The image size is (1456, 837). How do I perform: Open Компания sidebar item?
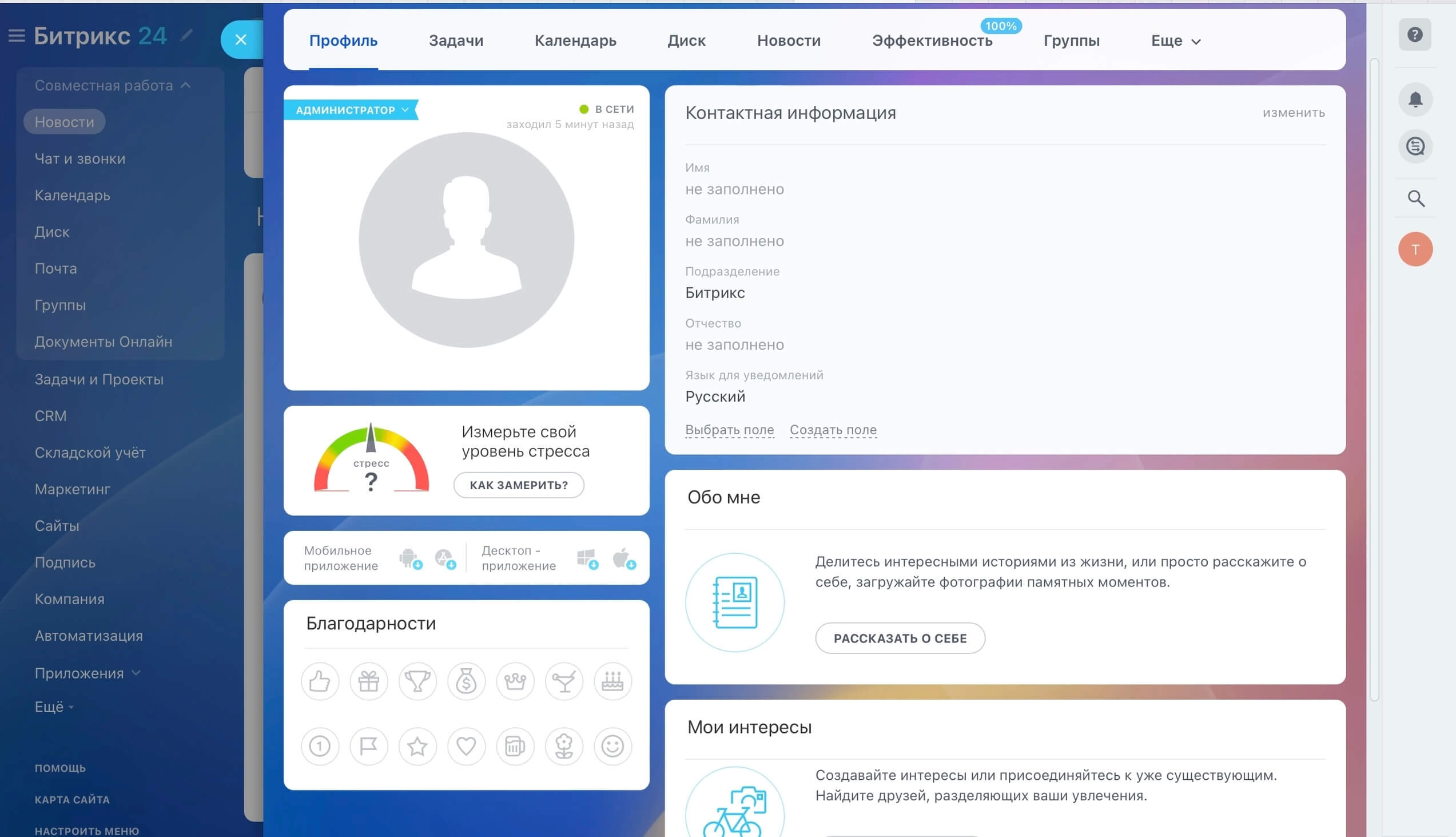click(x=70, y=599)
